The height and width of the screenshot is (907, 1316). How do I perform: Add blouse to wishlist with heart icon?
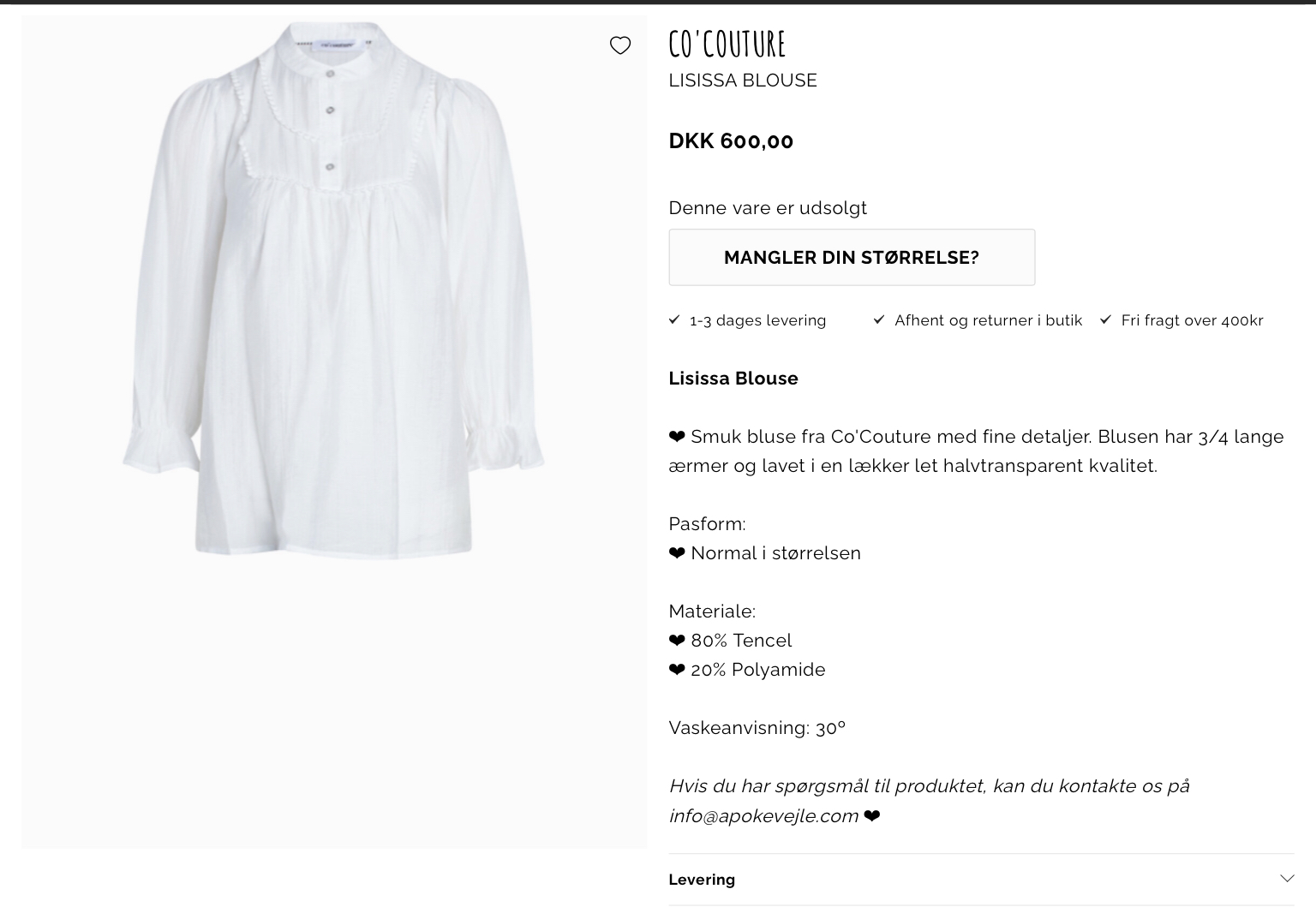619,45
